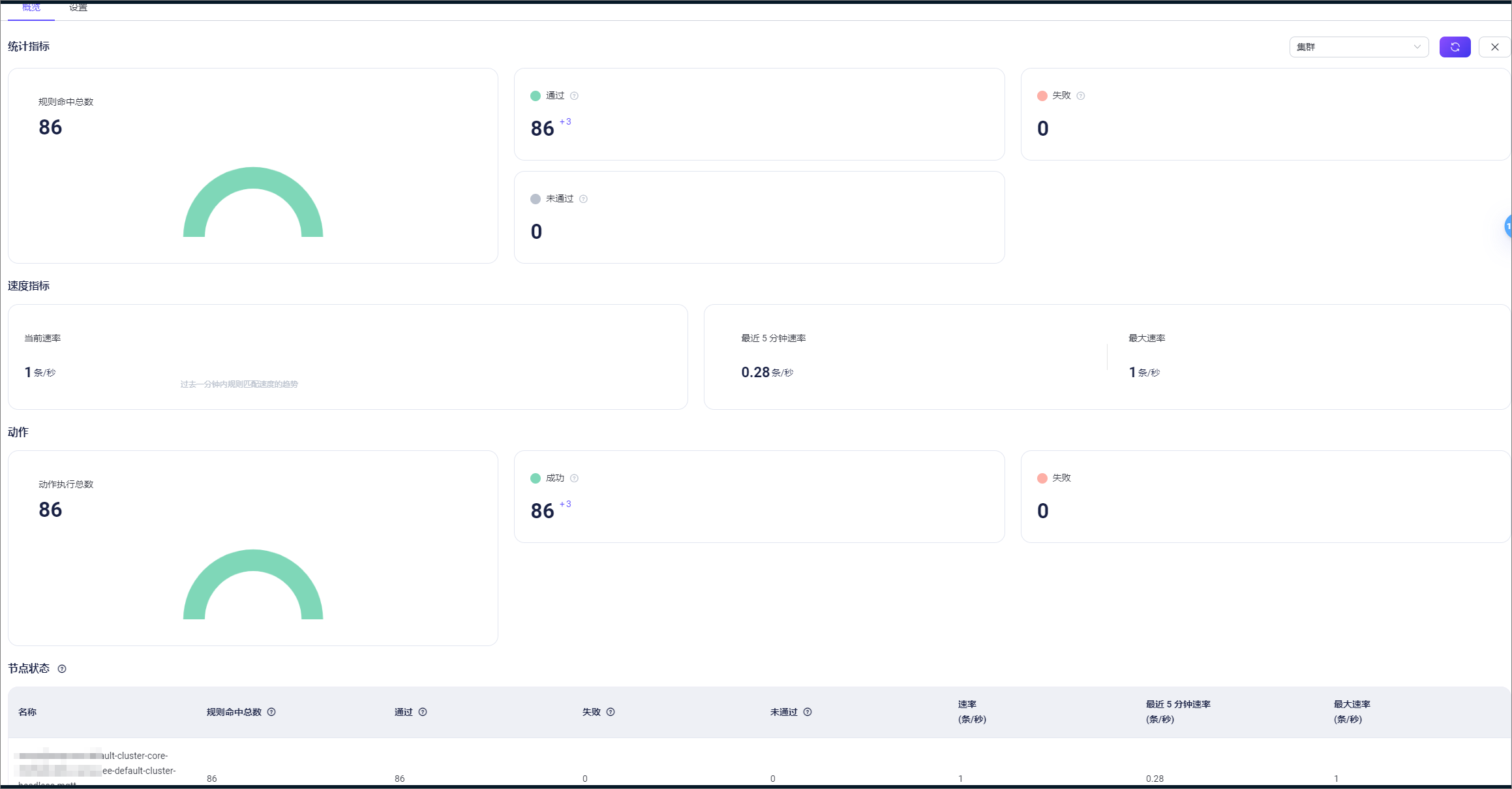Click the 名称 column header

click(27, 712)
